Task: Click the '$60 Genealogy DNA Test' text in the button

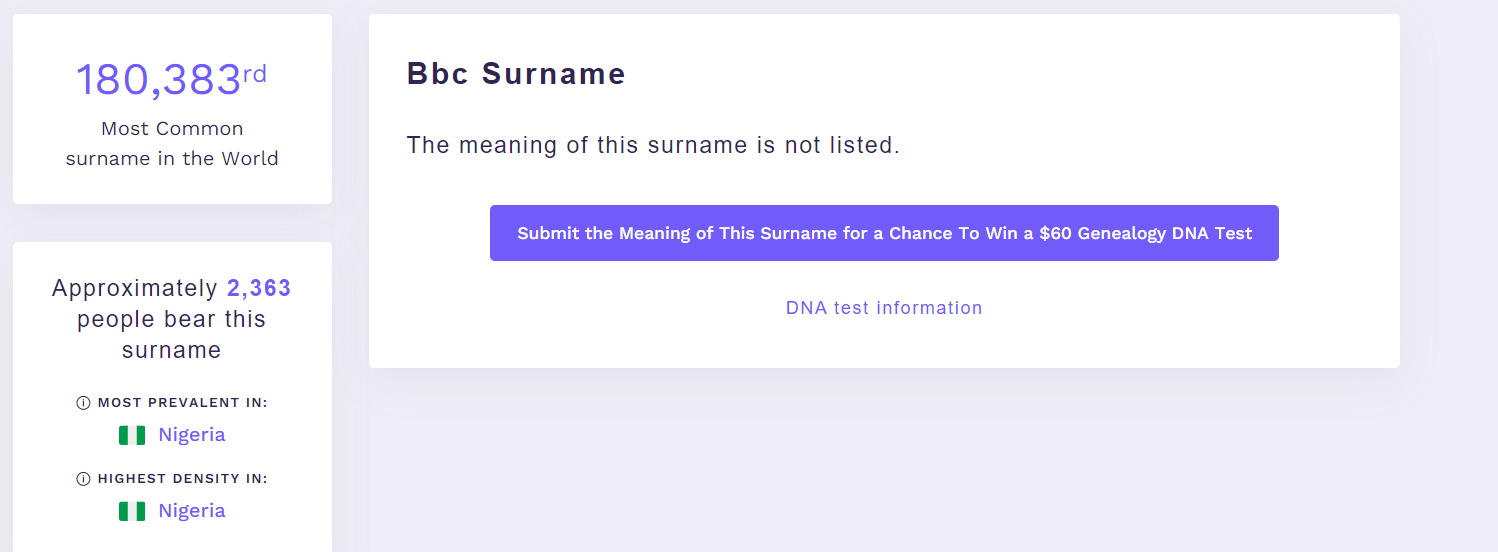Action: tap(1146, 233)
